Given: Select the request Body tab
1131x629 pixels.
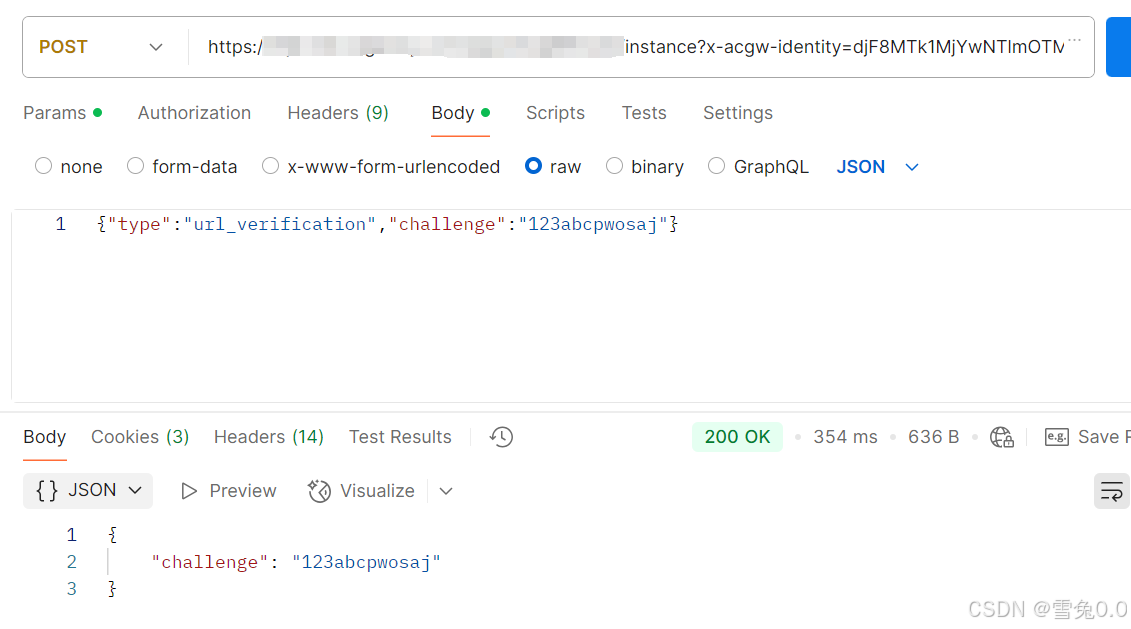Looking at the screenshot, I should point(460,113).
